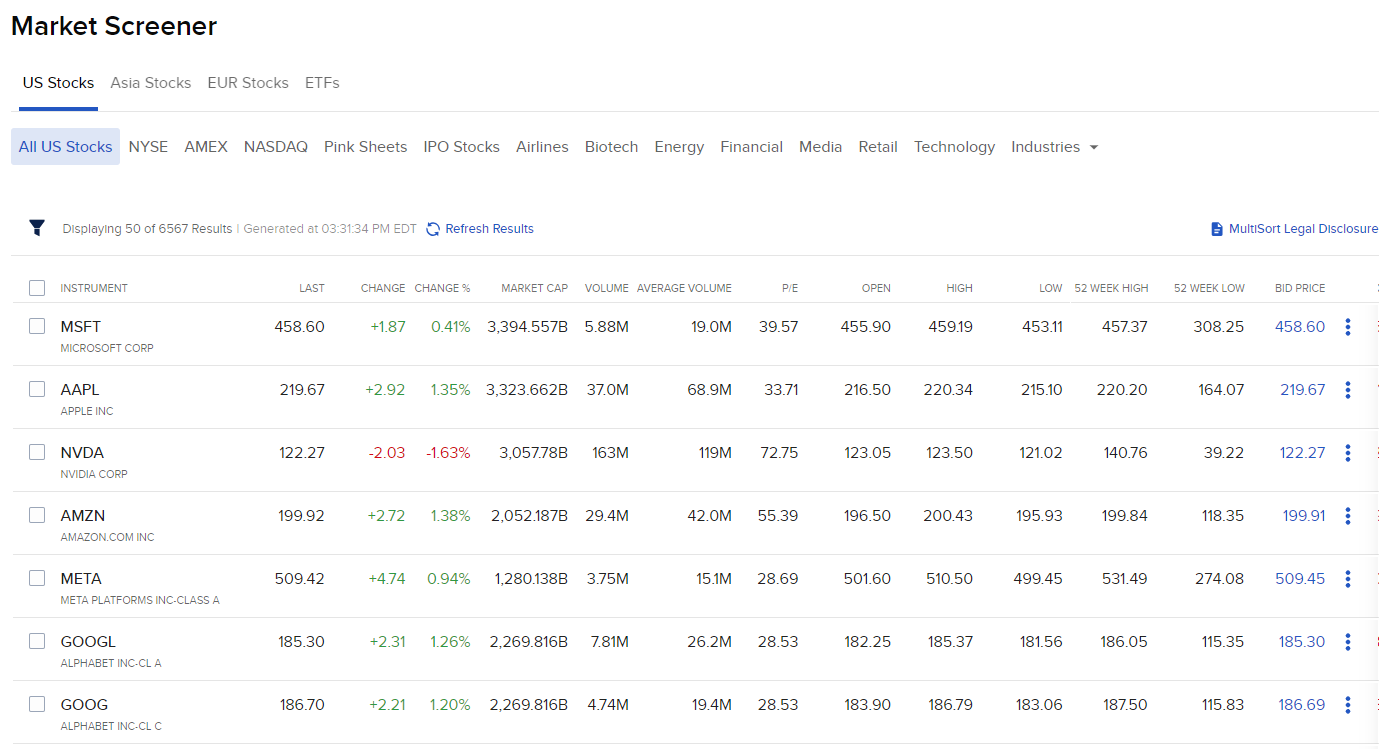Click the filter funnel icon
This screenshot has width=1386, height=749.
37,228
